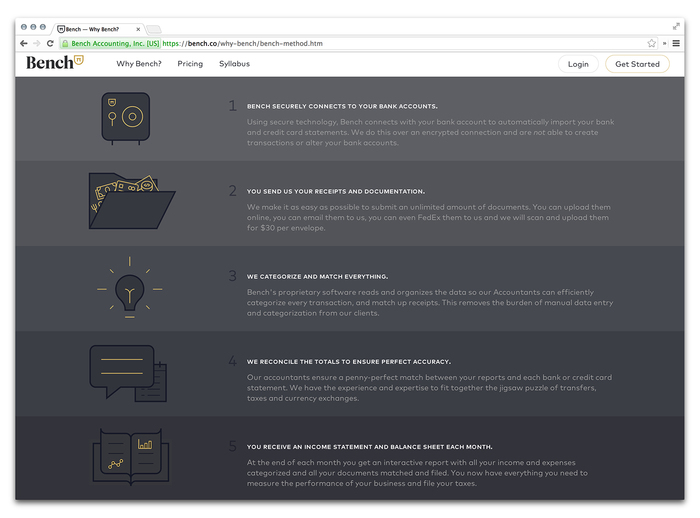Viewport: 700px width, 518px height.
Task: Go to the Syllabus nav link
Action: (x=234, y=64)
